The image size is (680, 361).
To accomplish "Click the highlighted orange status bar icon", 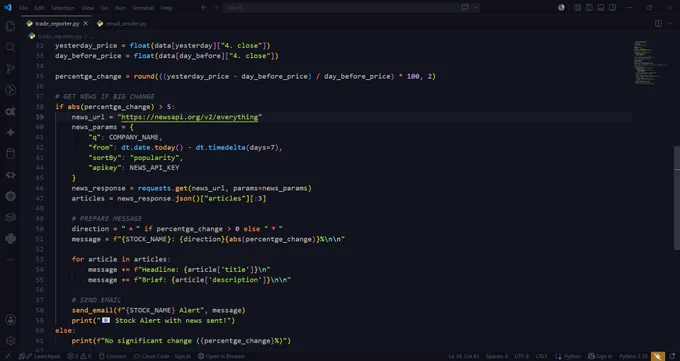I will (657, 356).
